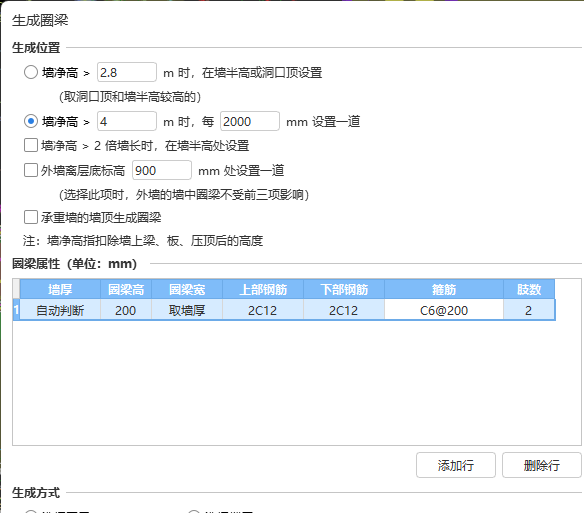The image size is (584, 513).
Task: Select the 下部钢筋 cell in row 1
Action: [344, 310]
